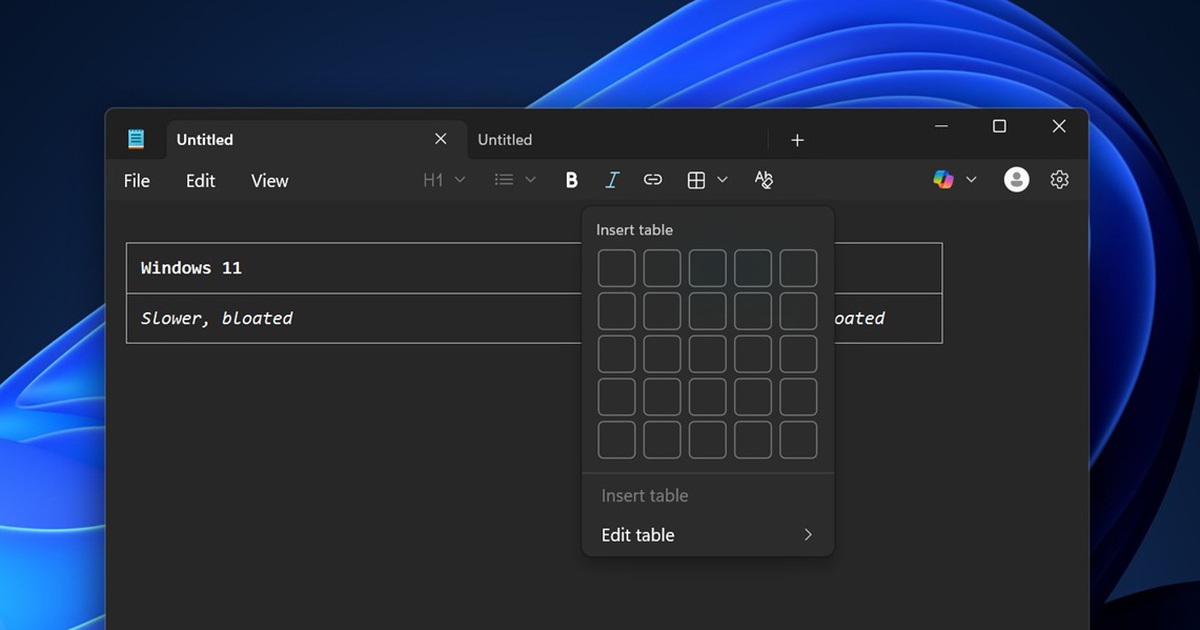Open Notepad settings gear
This screenshot has width=1200, height=630.
tap(1060, 180)
